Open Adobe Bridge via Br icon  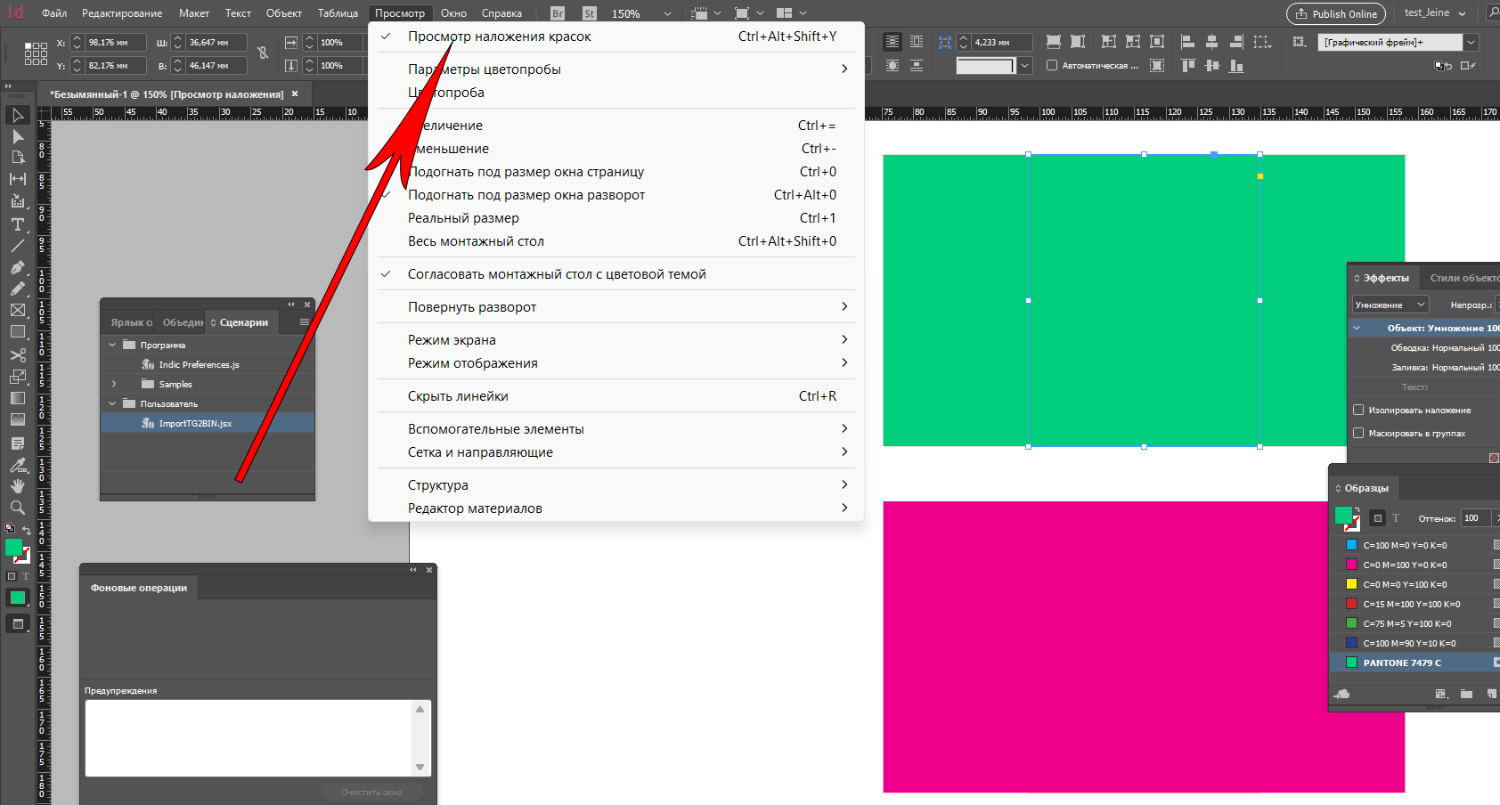tap(558, 14)
